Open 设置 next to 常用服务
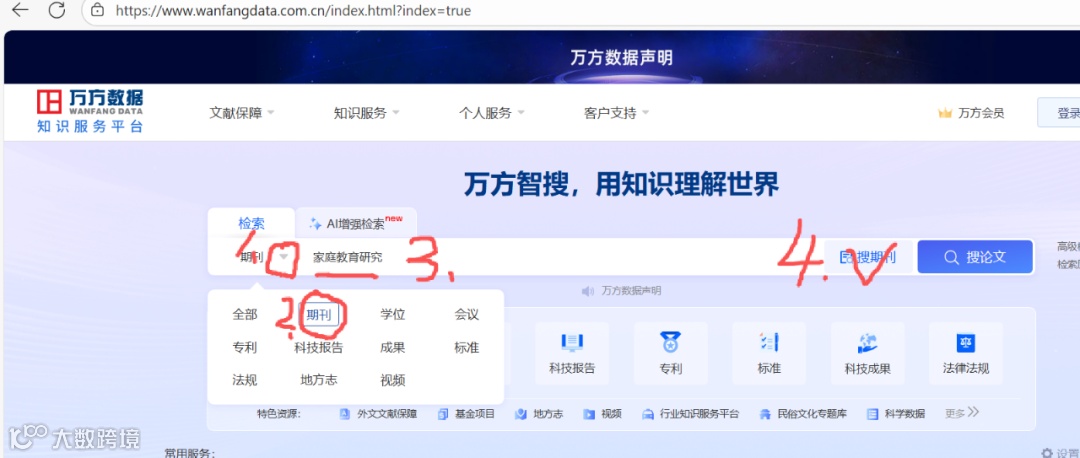The image size is (1080, 458). click(1060, 452)
